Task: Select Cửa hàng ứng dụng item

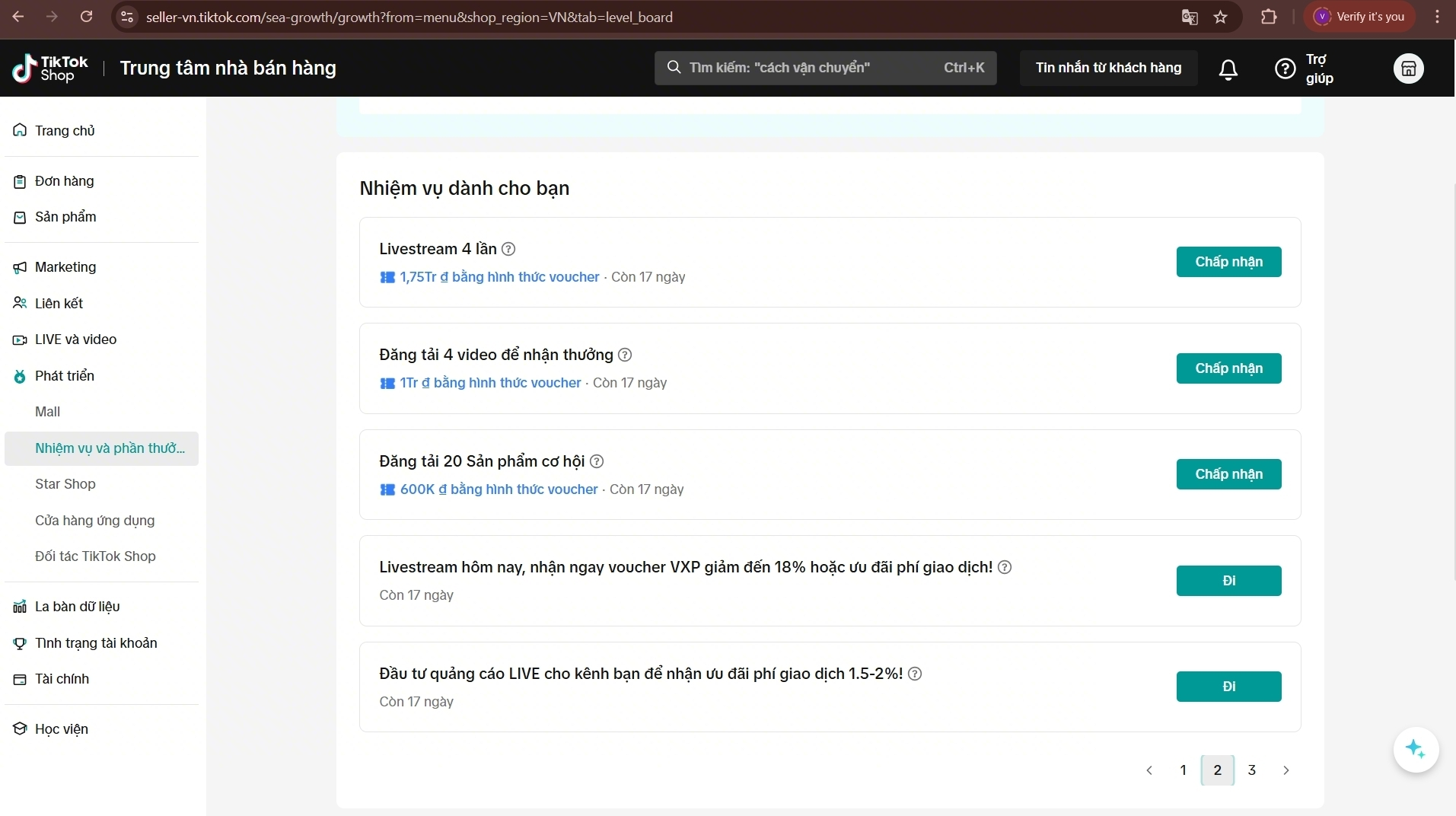Action: click(x=101, y=521)
